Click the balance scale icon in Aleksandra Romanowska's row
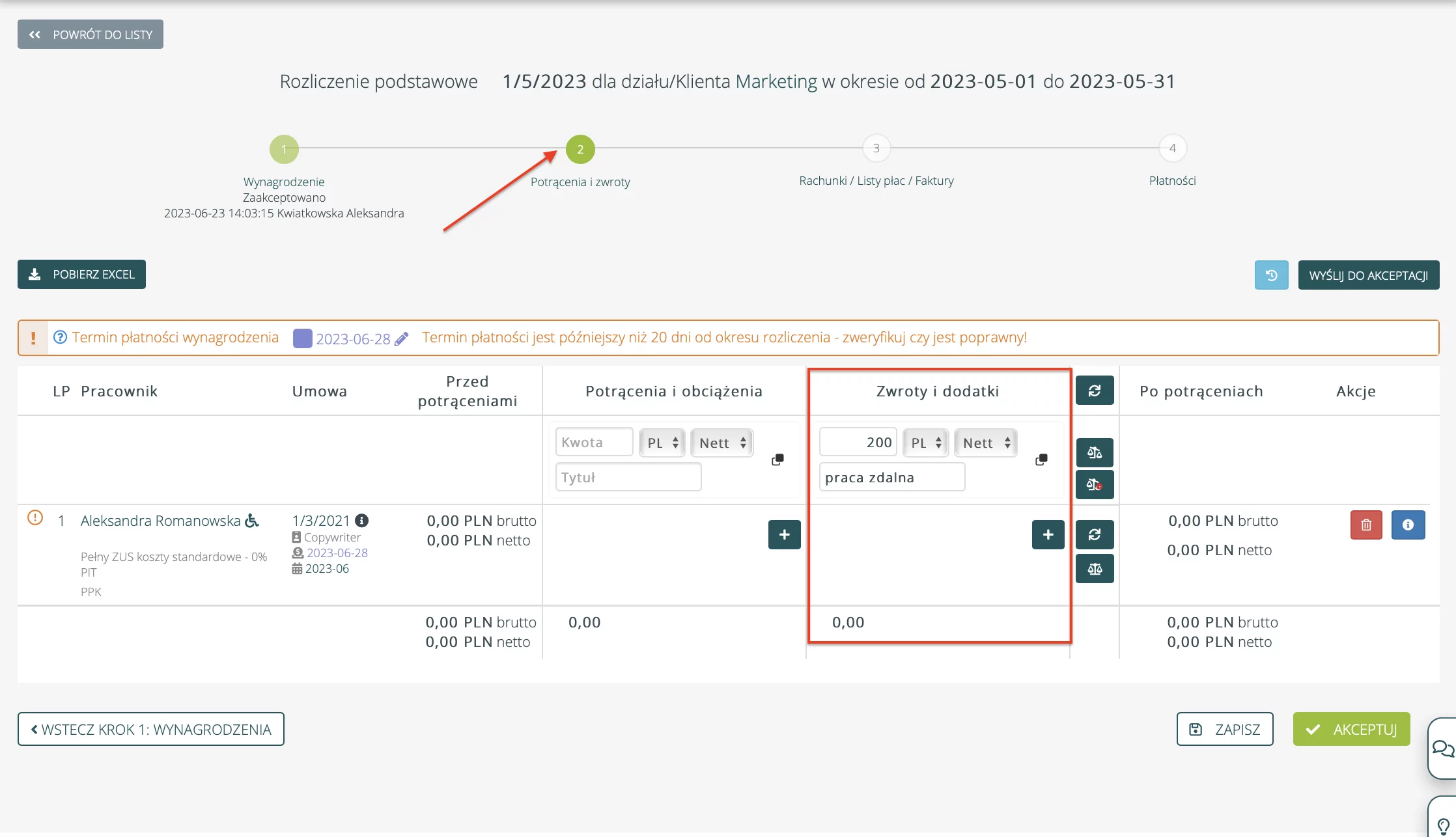Image resolution: width=1456 pixels, height=837 pixels. (x=1095, y=569)
